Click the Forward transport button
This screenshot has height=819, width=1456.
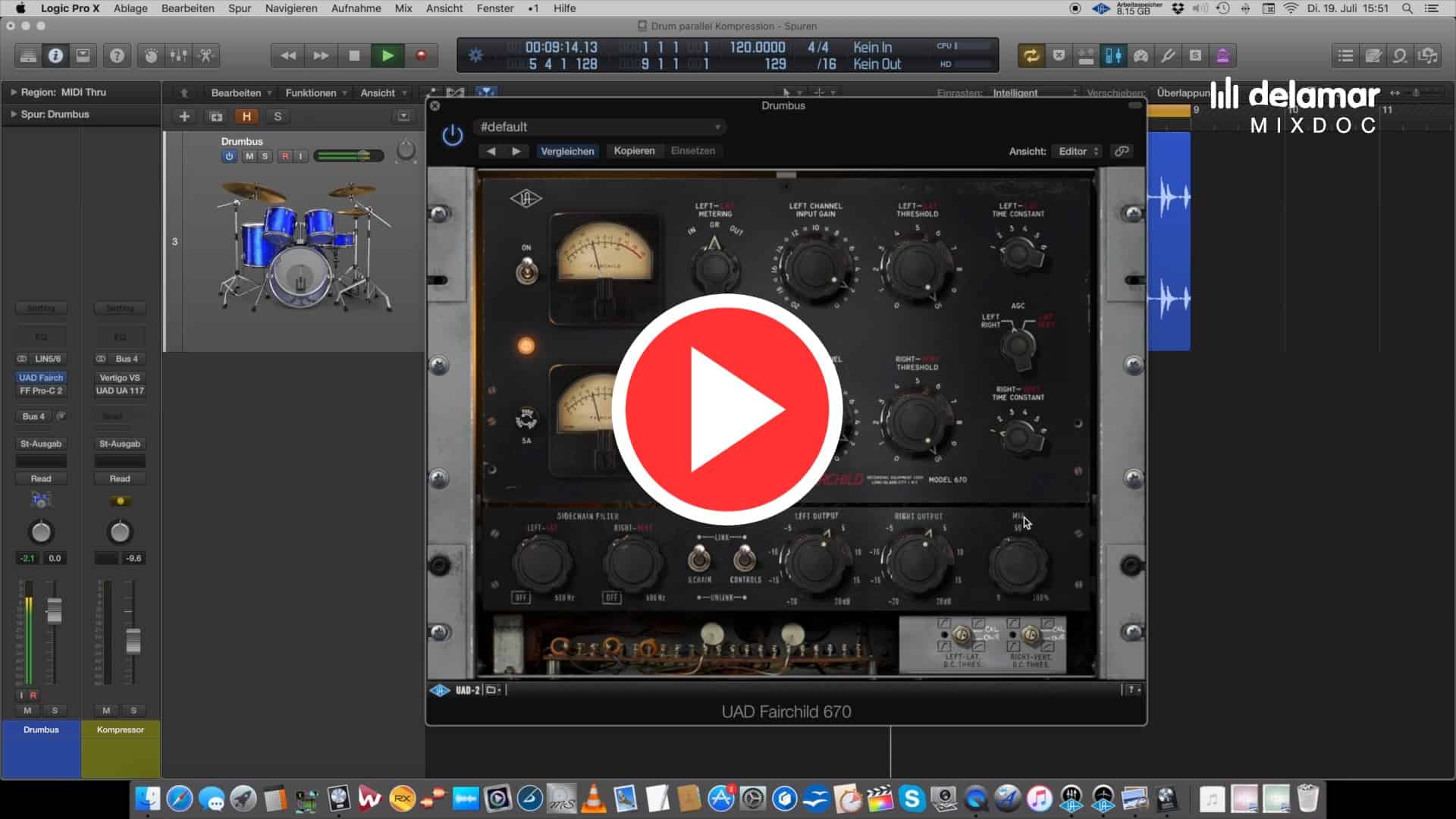point(321,55)
